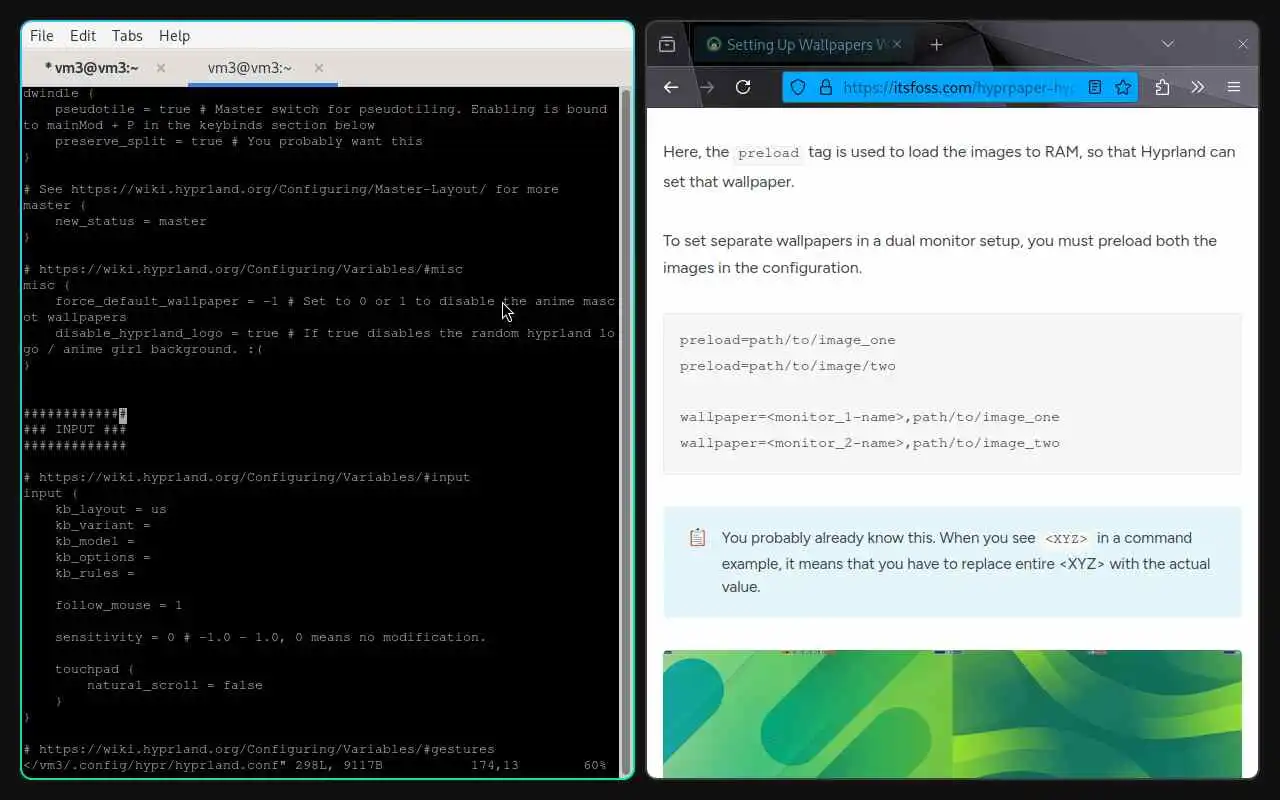Viewport: 1280px width, 800px height.
Task: Close the Setting Up Wallpapers tab
Action: (x=897, y=44)
